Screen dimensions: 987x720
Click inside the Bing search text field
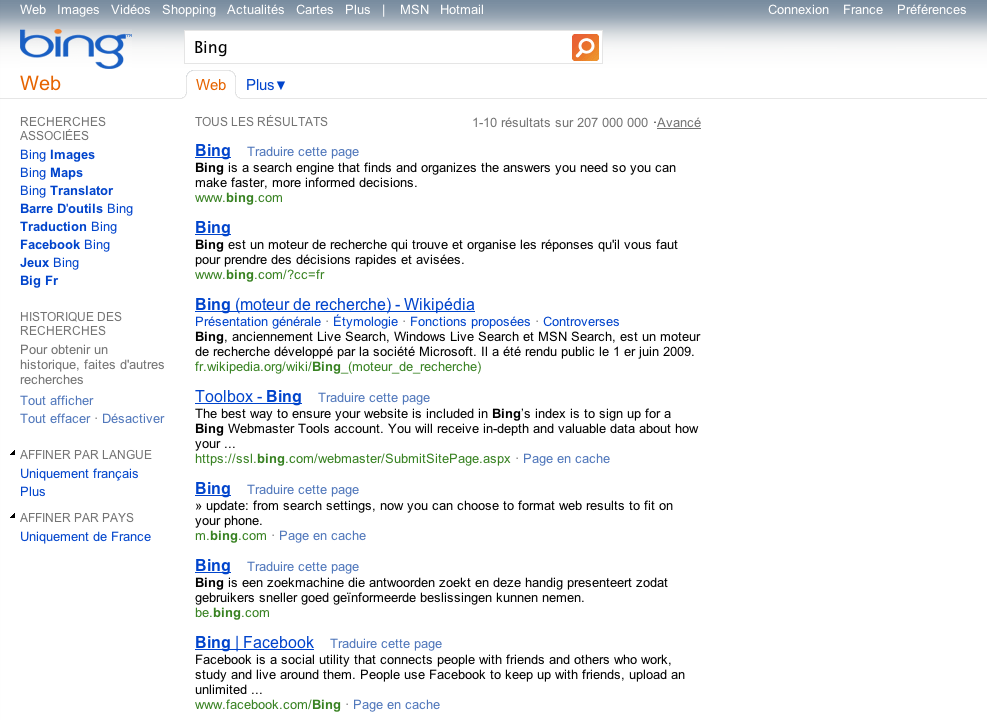tap(378, 47)
